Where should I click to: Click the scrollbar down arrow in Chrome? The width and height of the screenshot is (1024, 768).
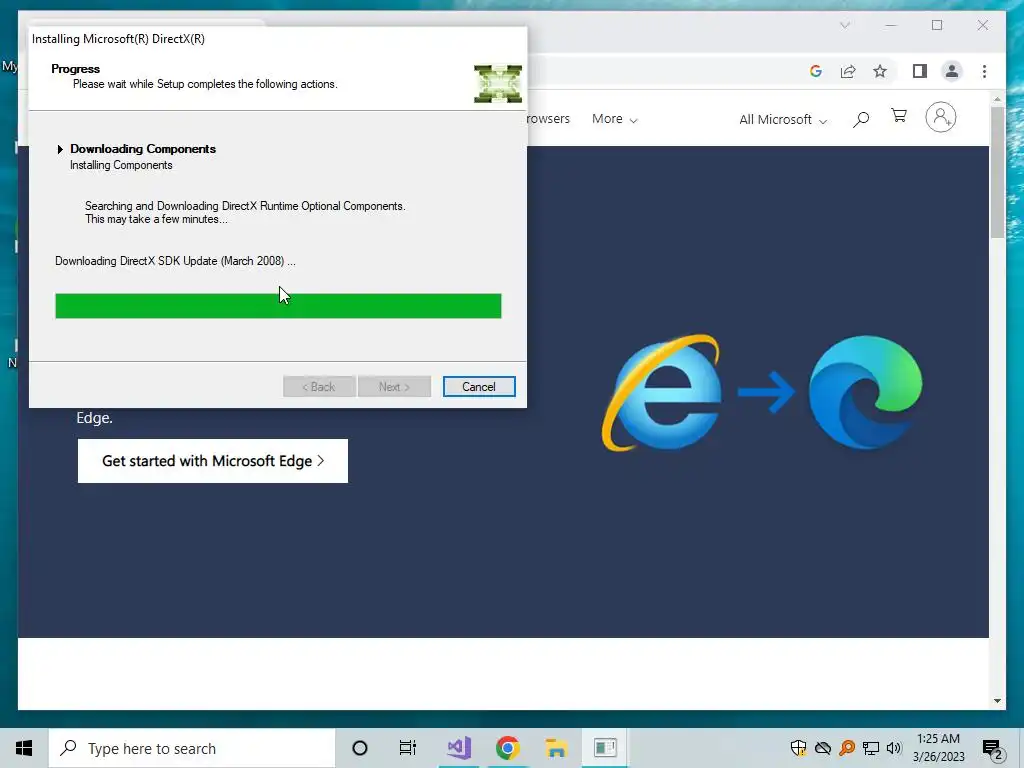pos(997,701)
